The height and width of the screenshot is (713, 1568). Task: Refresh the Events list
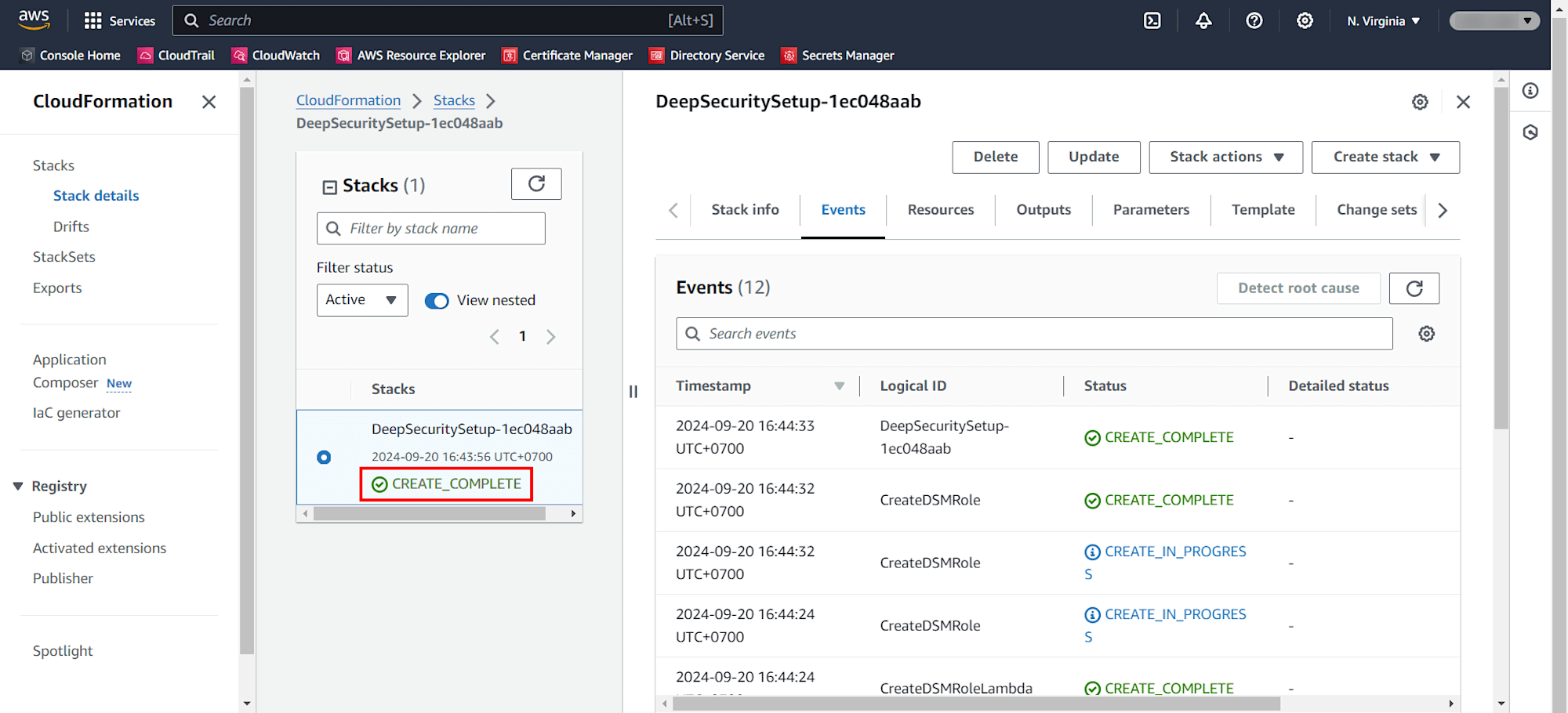tap(1414, 288)
